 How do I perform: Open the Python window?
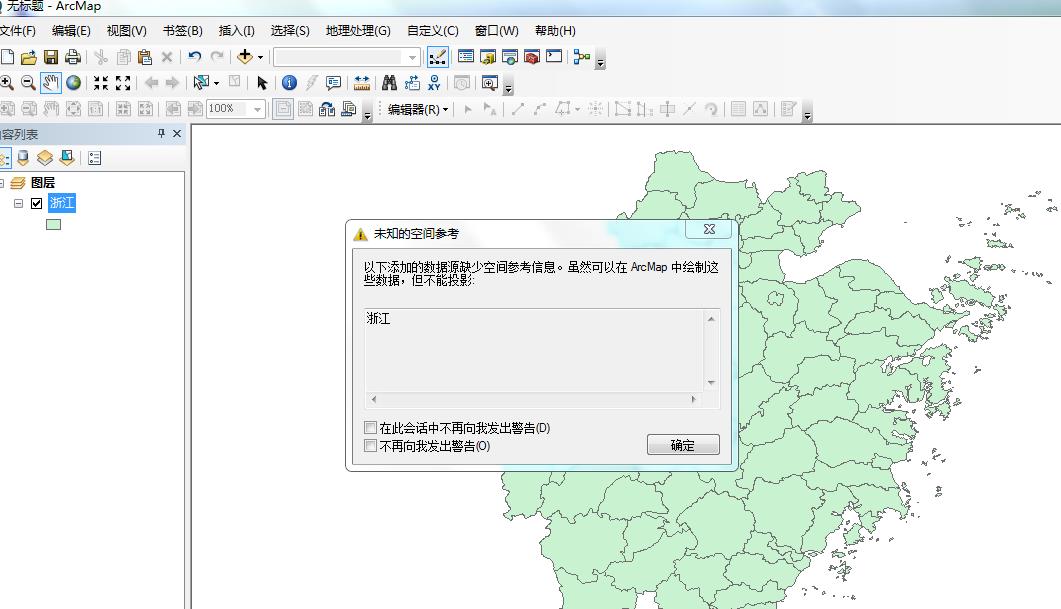554,57
